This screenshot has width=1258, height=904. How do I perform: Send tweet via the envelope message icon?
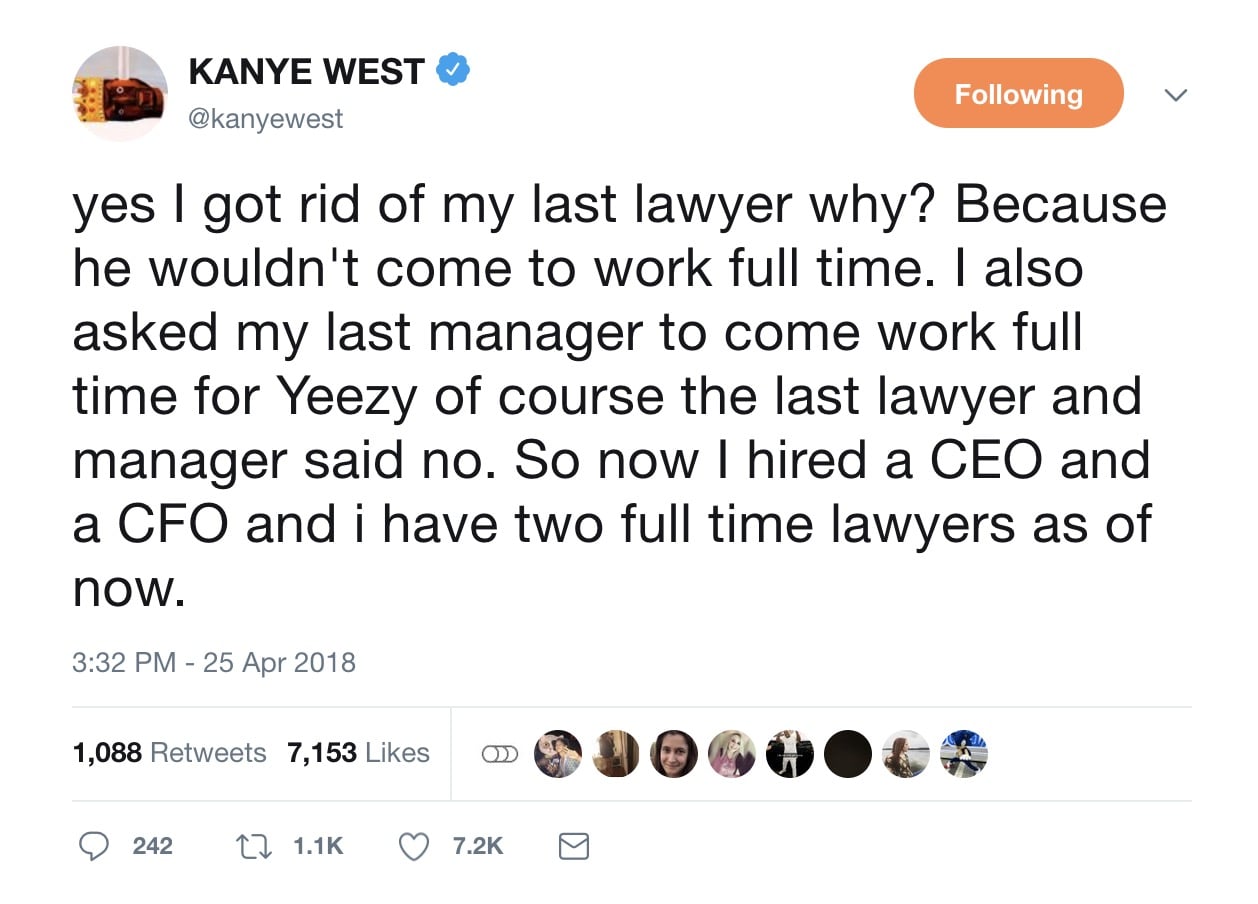pos(573,847)
